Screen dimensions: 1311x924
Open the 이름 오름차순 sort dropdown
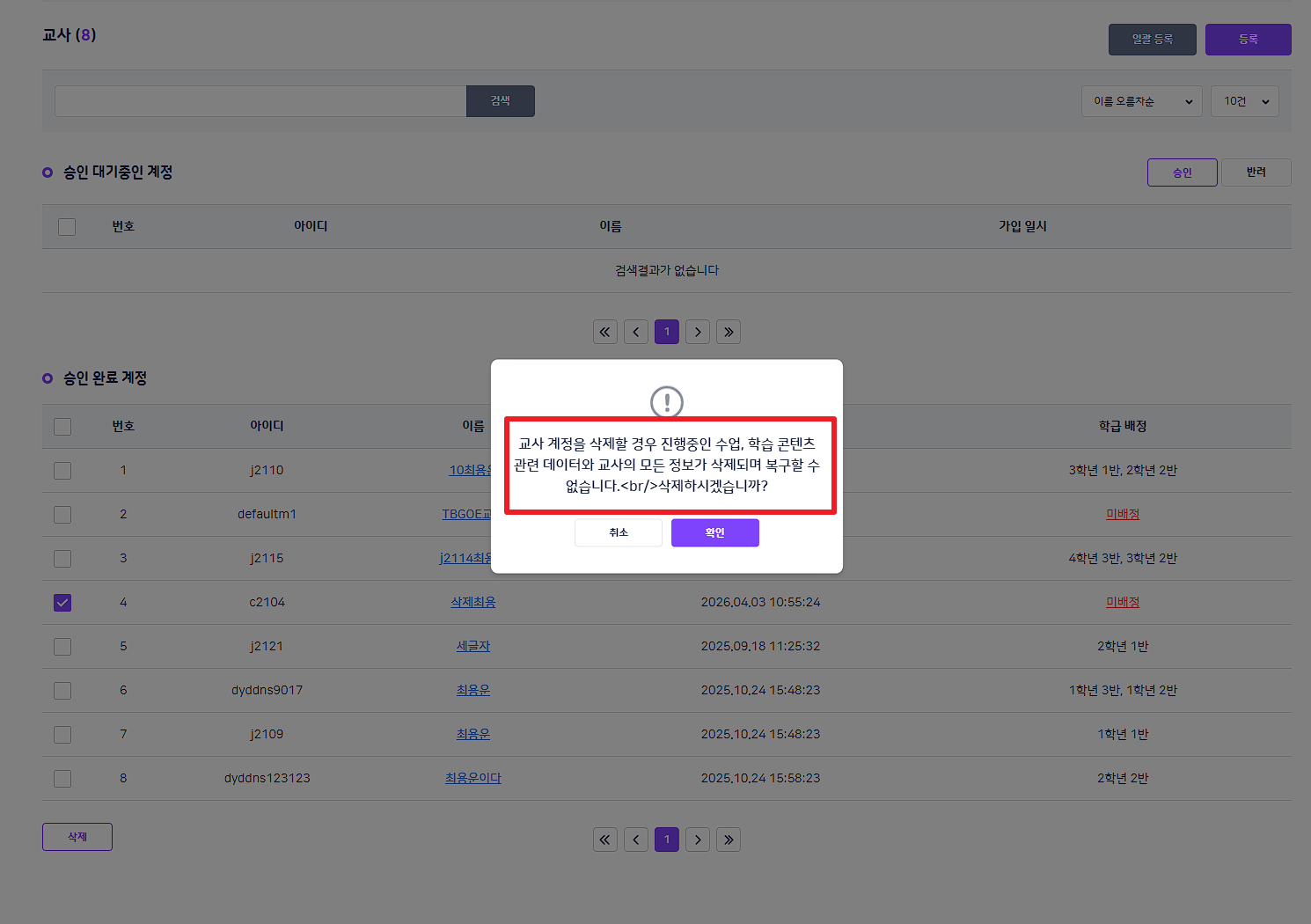pyautogui.click(x=1142, y=101)
